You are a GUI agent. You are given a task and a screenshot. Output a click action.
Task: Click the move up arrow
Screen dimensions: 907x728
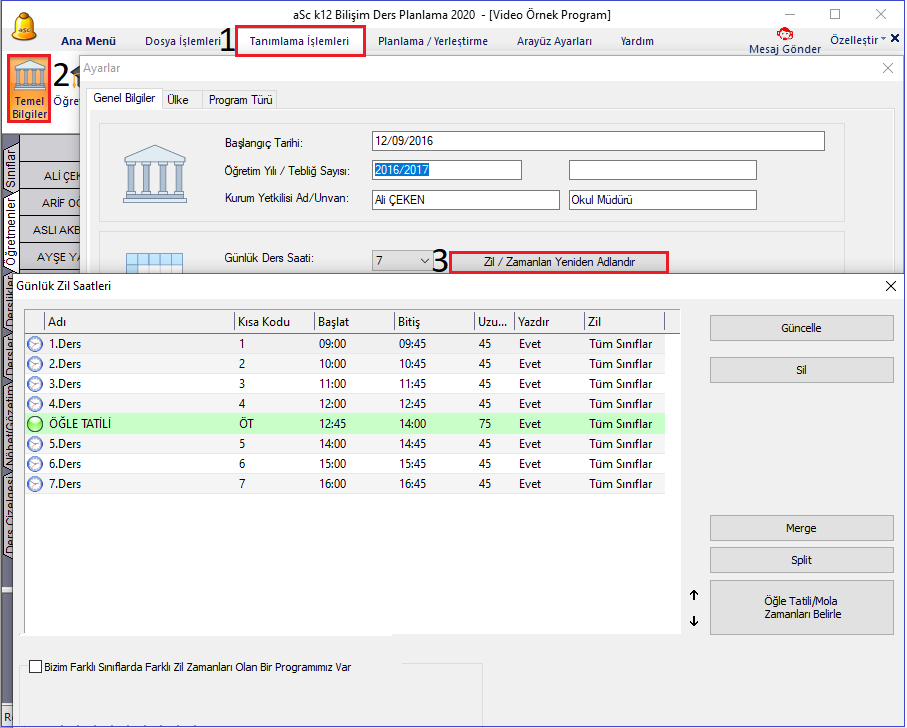point(694,595)
